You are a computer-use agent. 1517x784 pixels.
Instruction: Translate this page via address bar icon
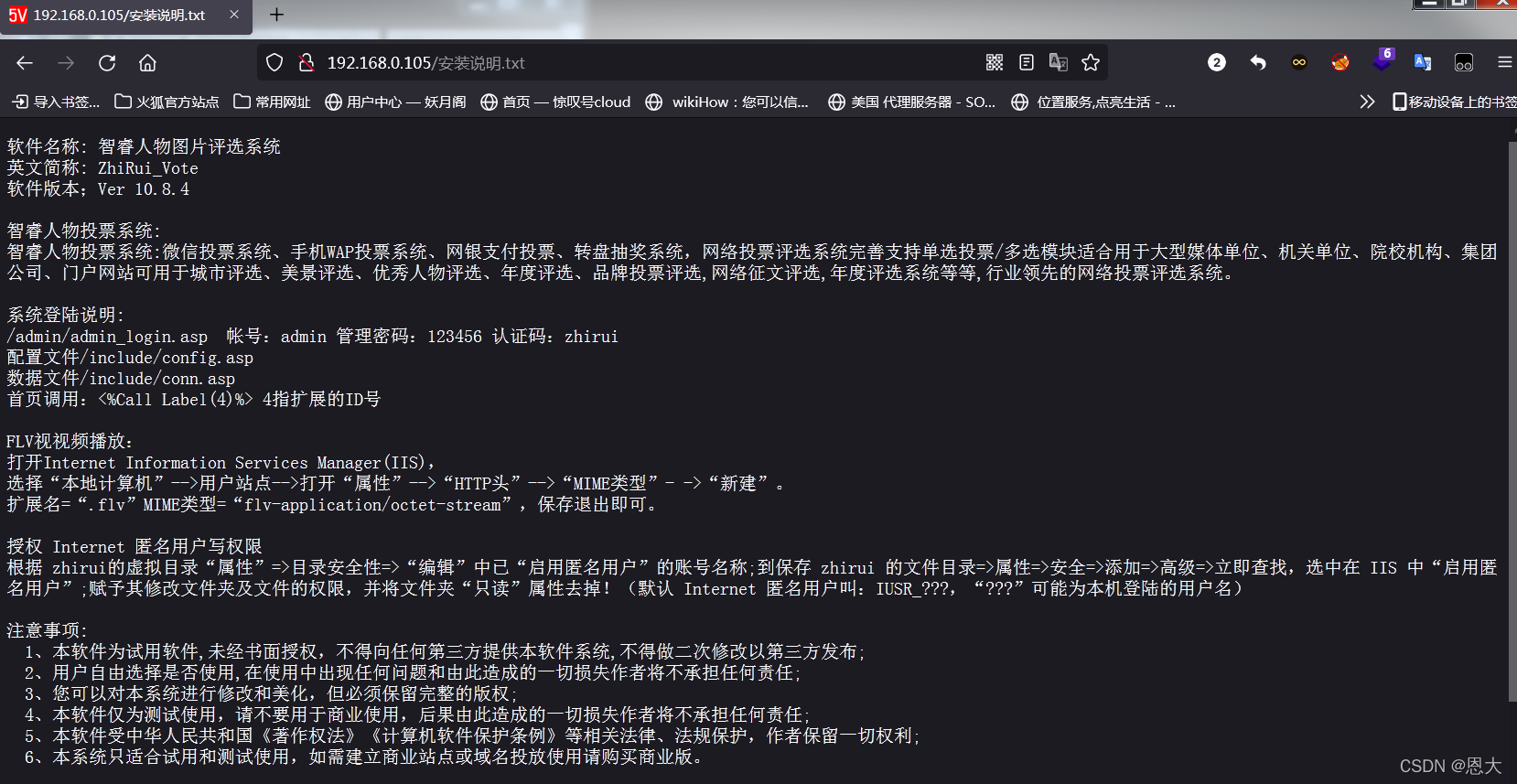point(1059,62)
